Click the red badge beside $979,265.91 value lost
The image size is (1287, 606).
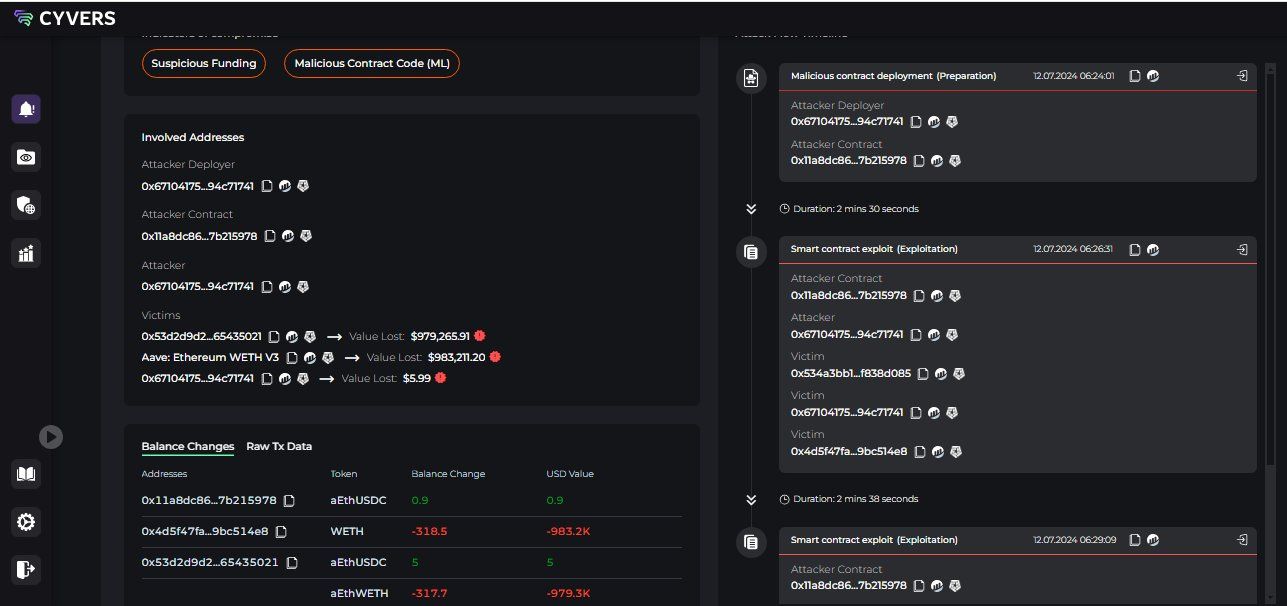pos(481,336)
